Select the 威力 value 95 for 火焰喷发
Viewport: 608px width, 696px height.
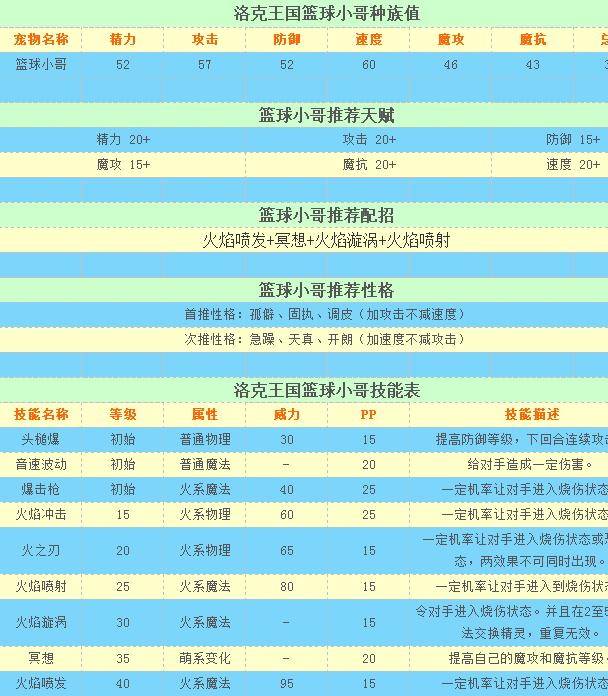[x=287, y=684]
